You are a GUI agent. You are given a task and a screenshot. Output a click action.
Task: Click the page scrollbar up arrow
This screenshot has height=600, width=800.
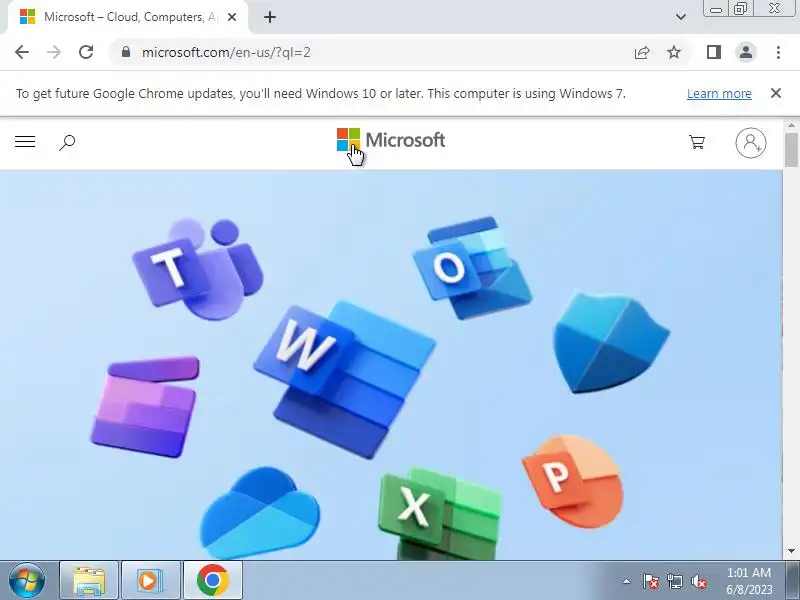[791, 126]
